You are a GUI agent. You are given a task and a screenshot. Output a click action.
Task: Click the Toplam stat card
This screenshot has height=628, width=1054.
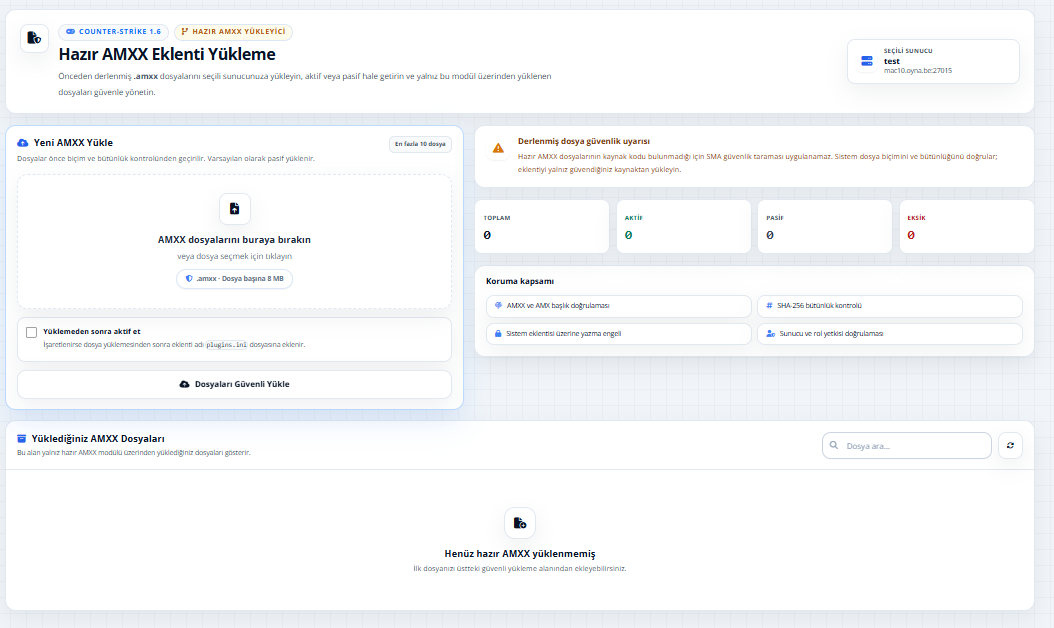click(542, 227)
